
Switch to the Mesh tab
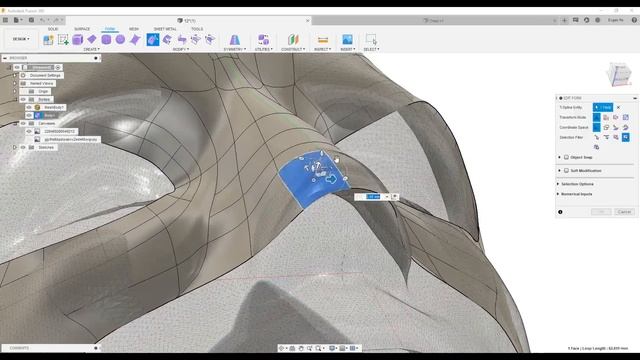pos(134,29)
